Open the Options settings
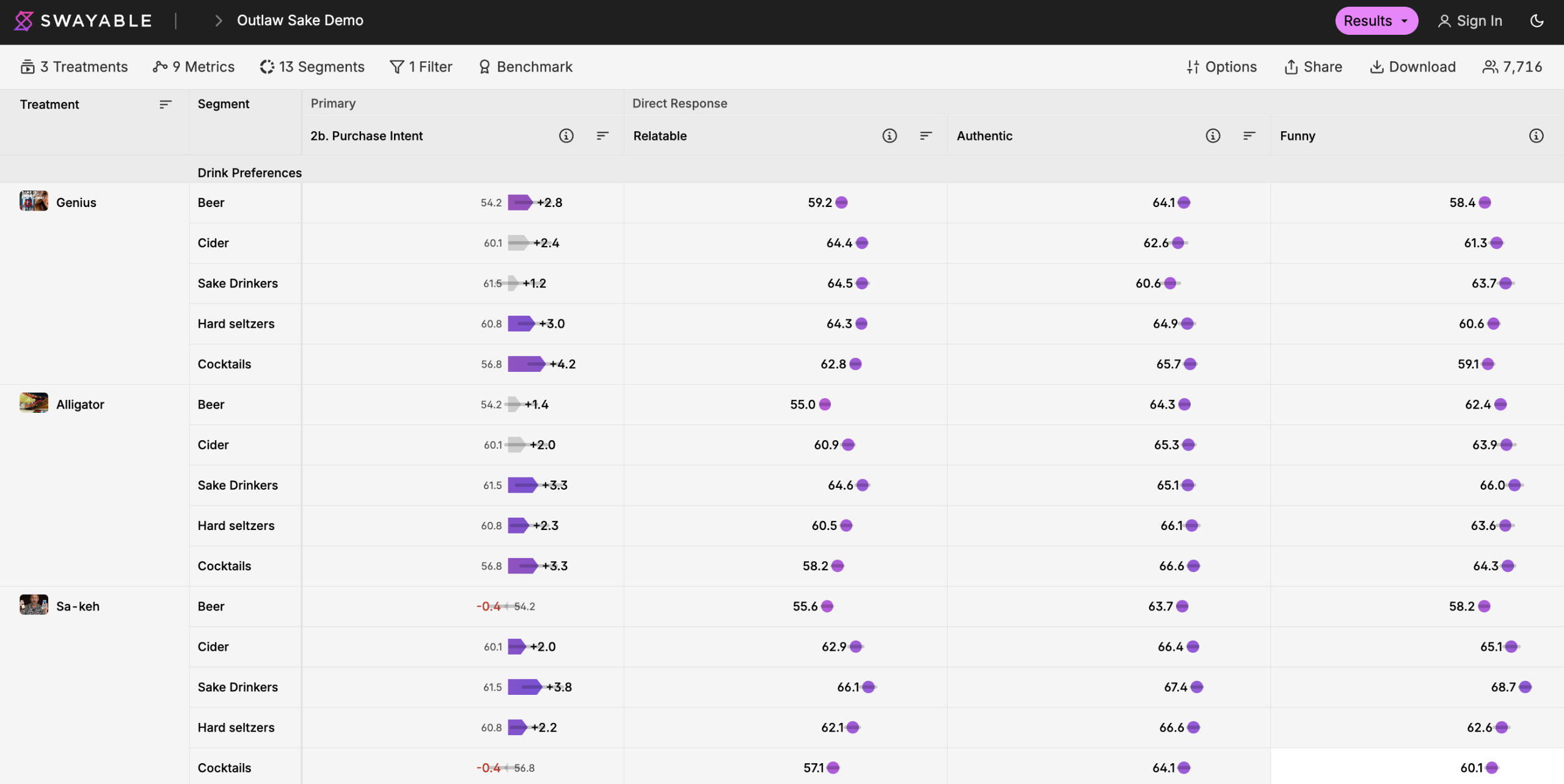1564x784 pixels. click(x=1221, y=67)
